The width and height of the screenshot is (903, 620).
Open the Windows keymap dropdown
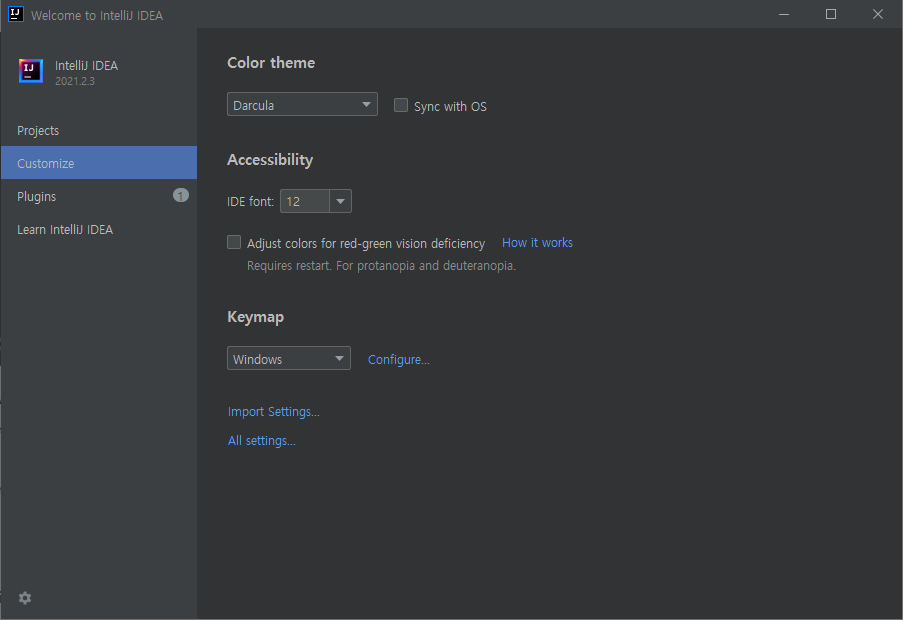click(289, 358)
